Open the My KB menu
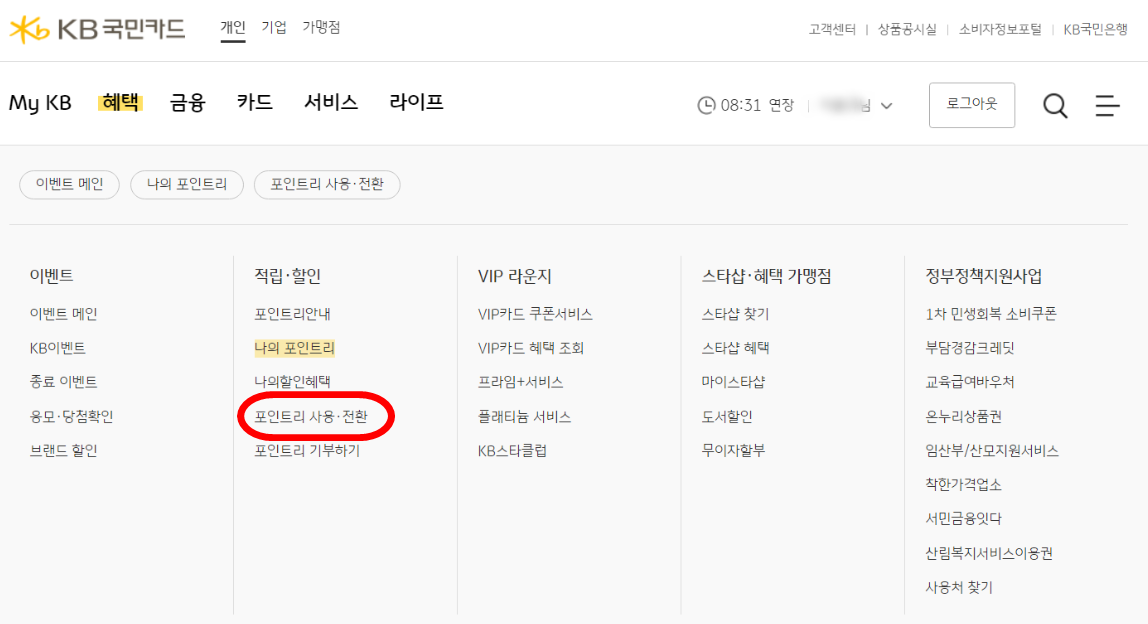Image resolution: width=1148 pixels, height=624 pixels. point(40,103)
